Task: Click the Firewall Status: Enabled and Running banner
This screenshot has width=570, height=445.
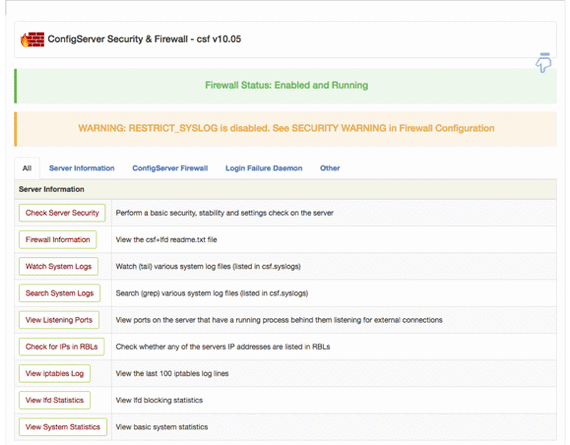Action: 286,86
